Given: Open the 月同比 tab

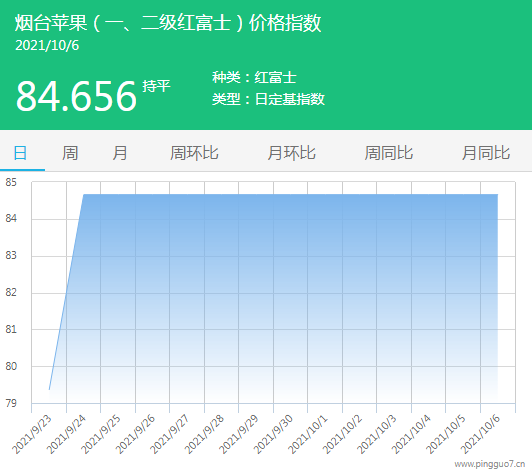Looking at the screenshot, I should click(486, 153).
